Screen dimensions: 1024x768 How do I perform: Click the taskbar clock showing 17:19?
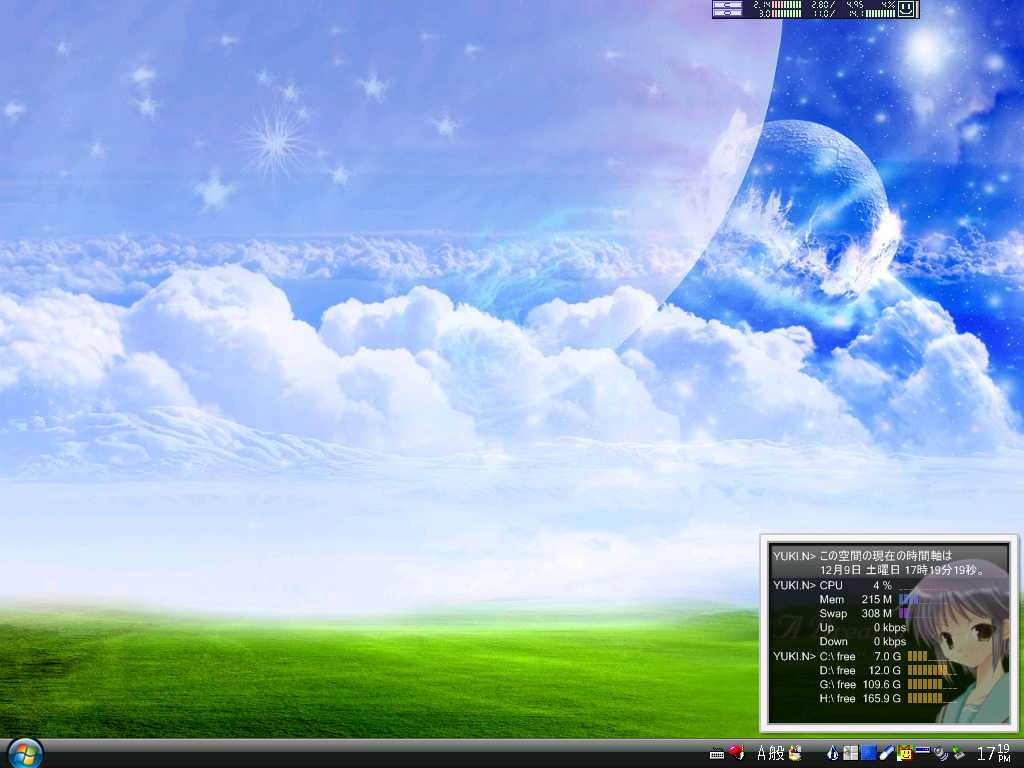(x=993, y=753)
